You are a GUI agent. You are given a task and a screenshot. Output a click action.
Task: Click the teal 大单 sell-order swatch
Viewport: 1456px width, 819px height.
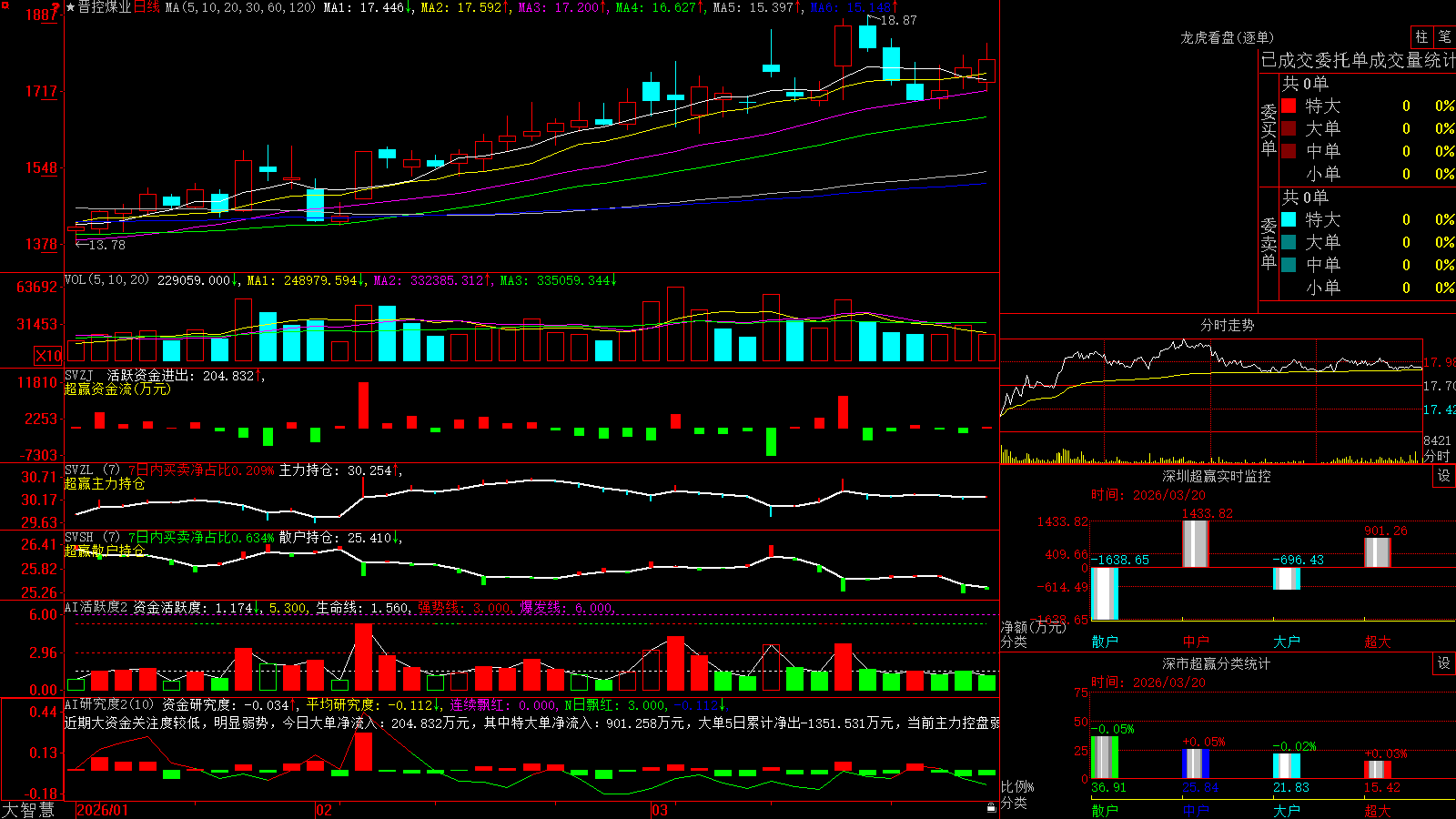(1289, 242)
